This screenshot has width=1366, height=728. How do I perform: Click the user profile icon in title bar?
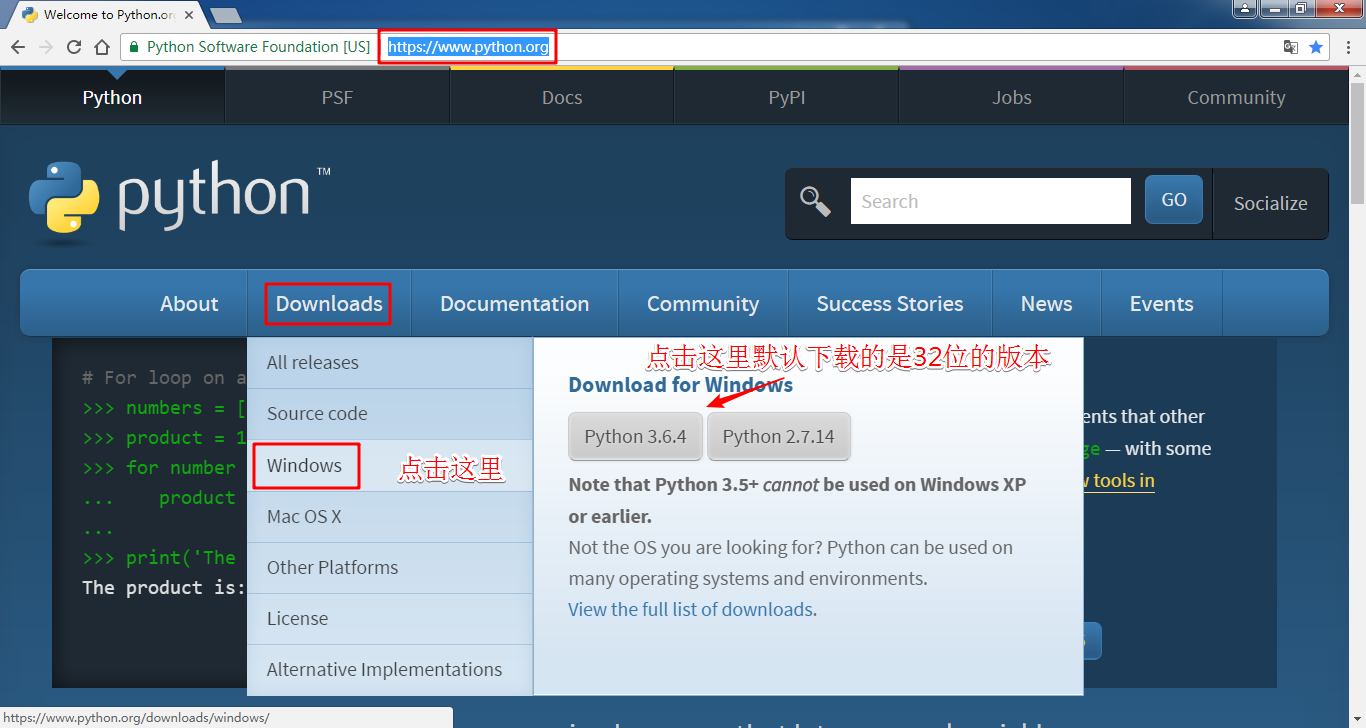tap(1245, 9)
